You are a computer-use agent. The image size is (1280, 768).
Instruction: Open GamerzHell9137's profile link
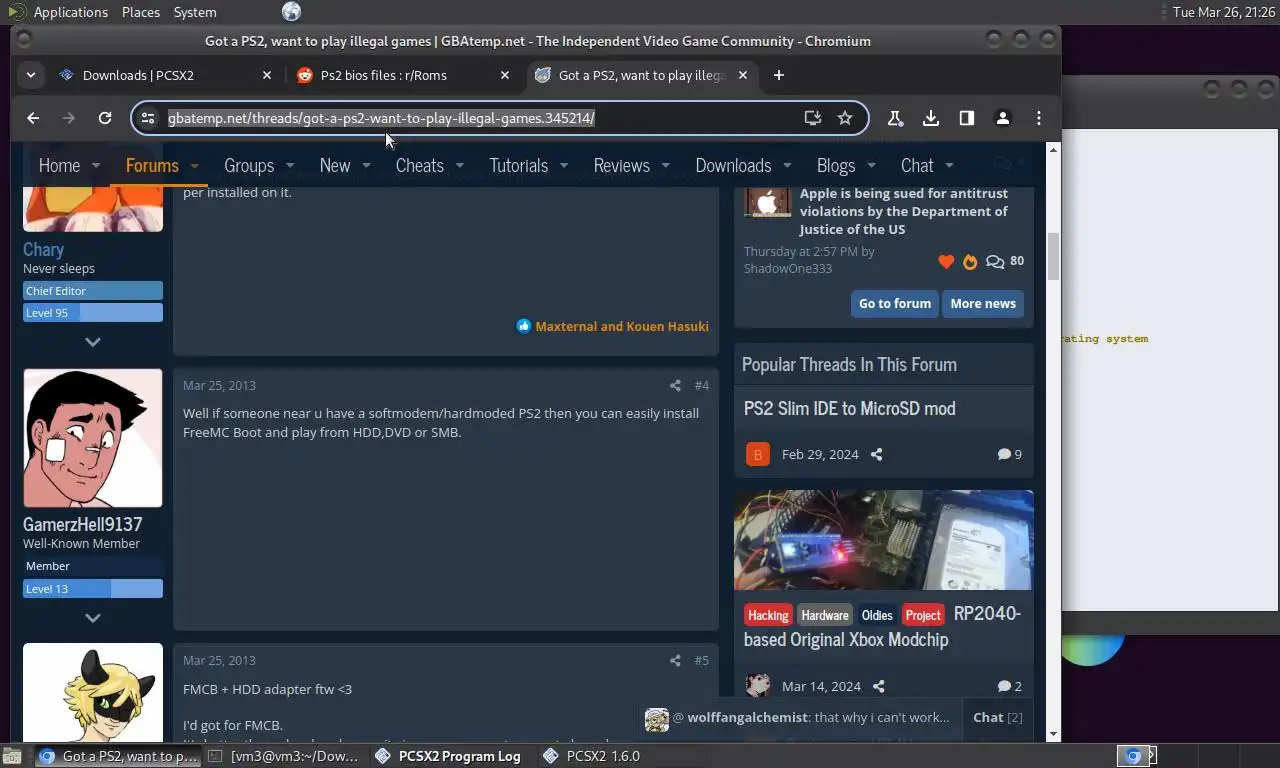tap(83, 525)
